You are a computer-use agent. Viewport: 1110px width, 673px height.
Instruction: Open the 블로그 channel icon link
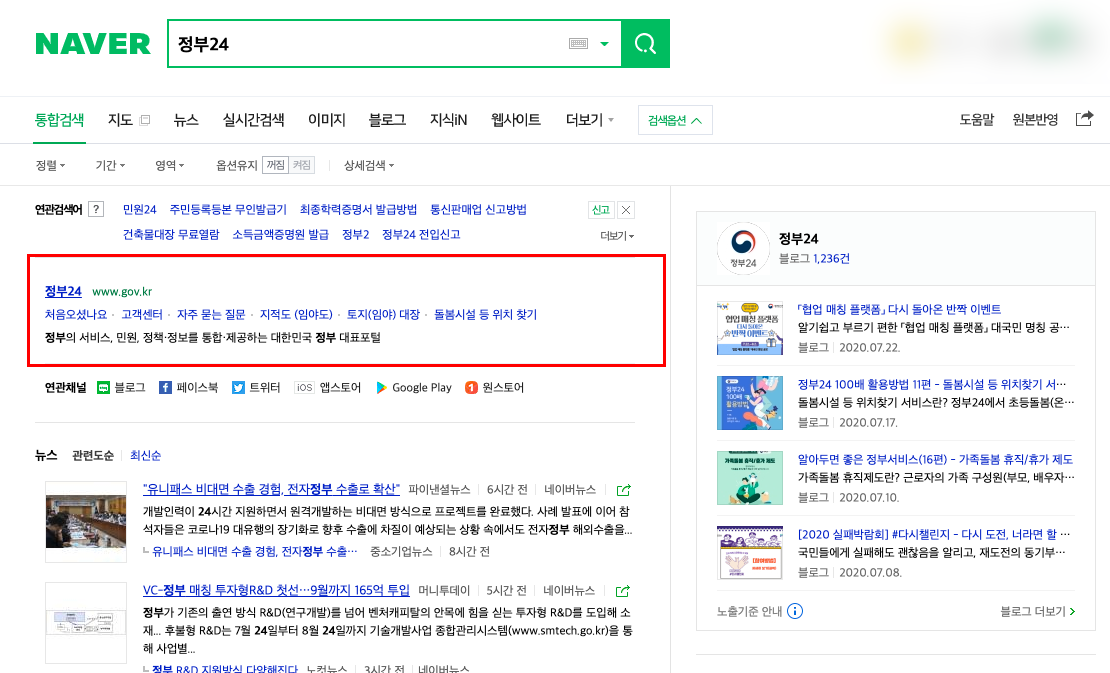(x=121, y=388)
